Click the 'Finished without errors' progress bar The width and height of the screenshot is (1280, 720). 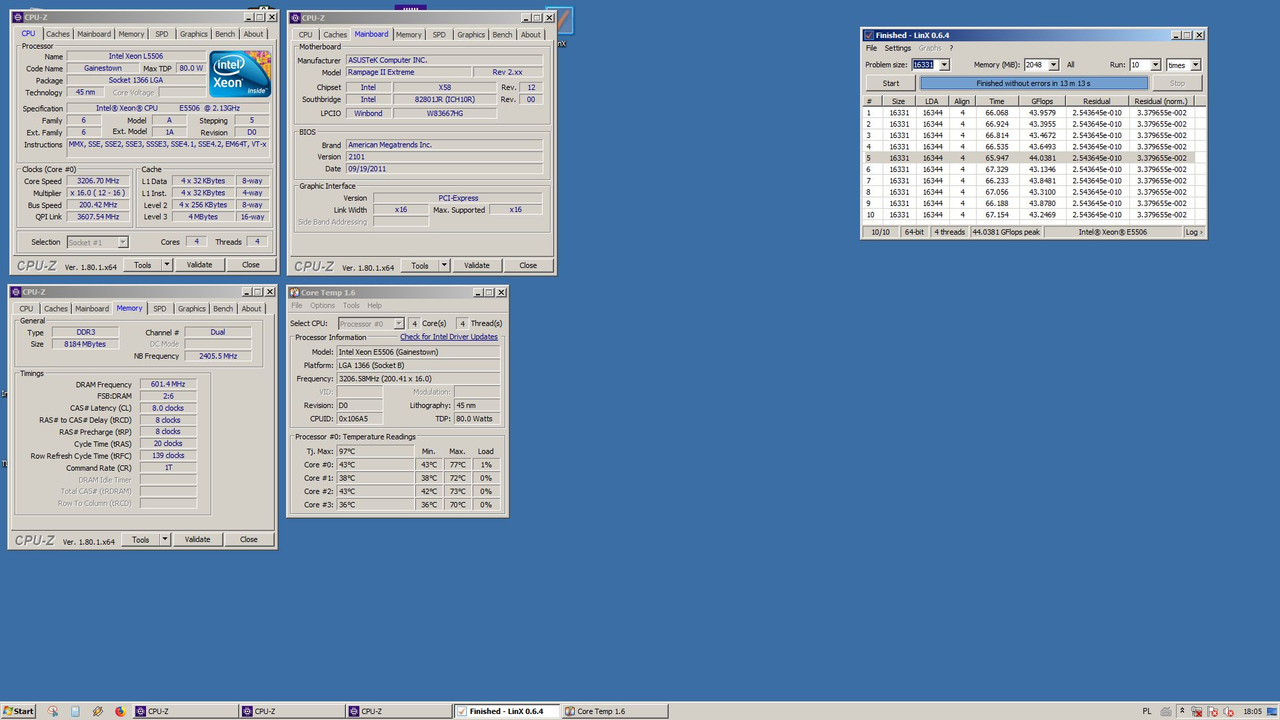pyautogui.click(x=1034, y=83)
